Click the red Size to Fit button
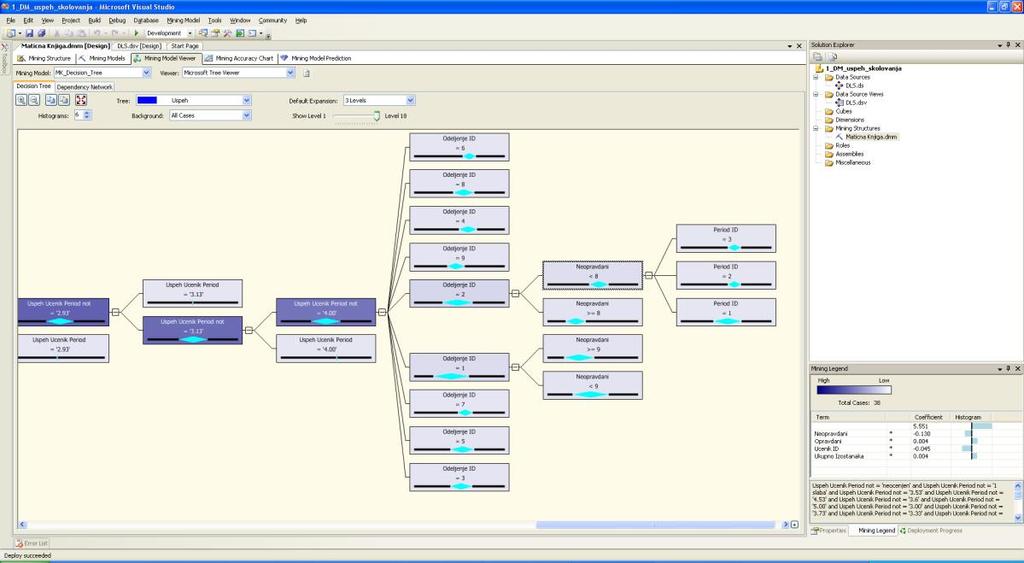This screenshot has height=563, width=1024. [x=81, y=100]
